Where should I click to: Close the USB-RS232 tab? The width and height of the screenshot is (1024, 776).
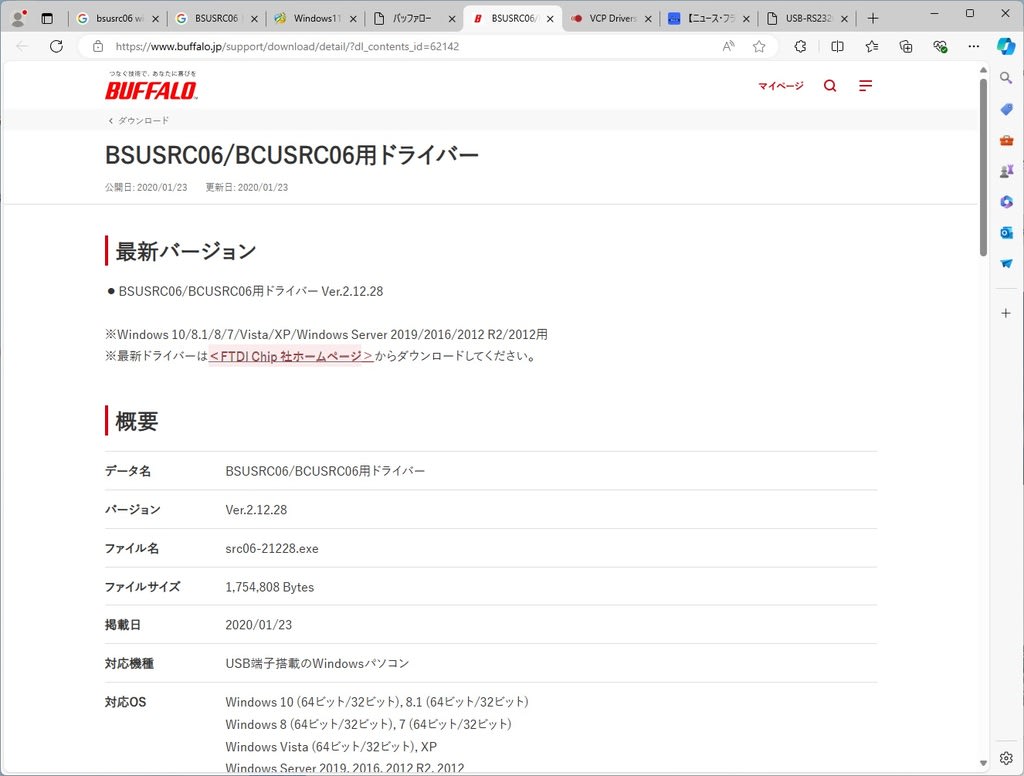pos(844,19)
